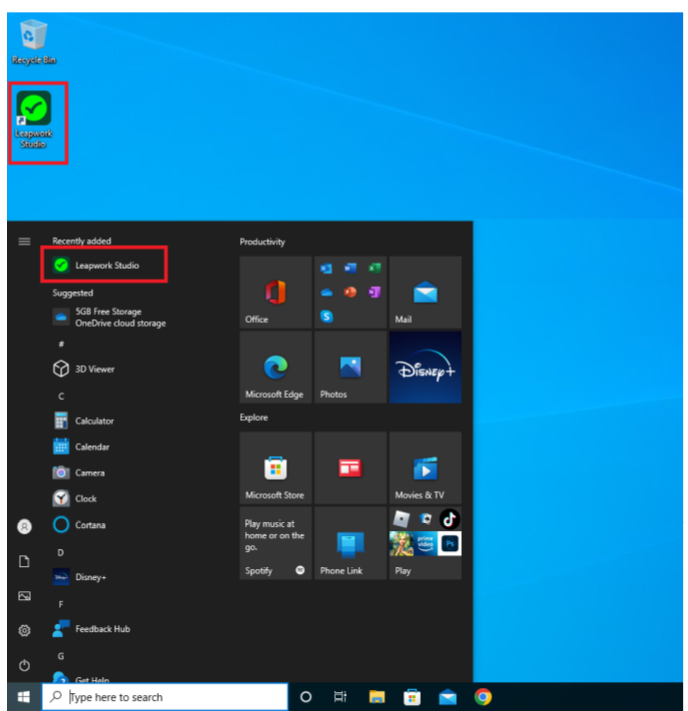Open Task View on the taskbar
The height and width of the screenshot is (711, 688).
click(x=340, y=697)
